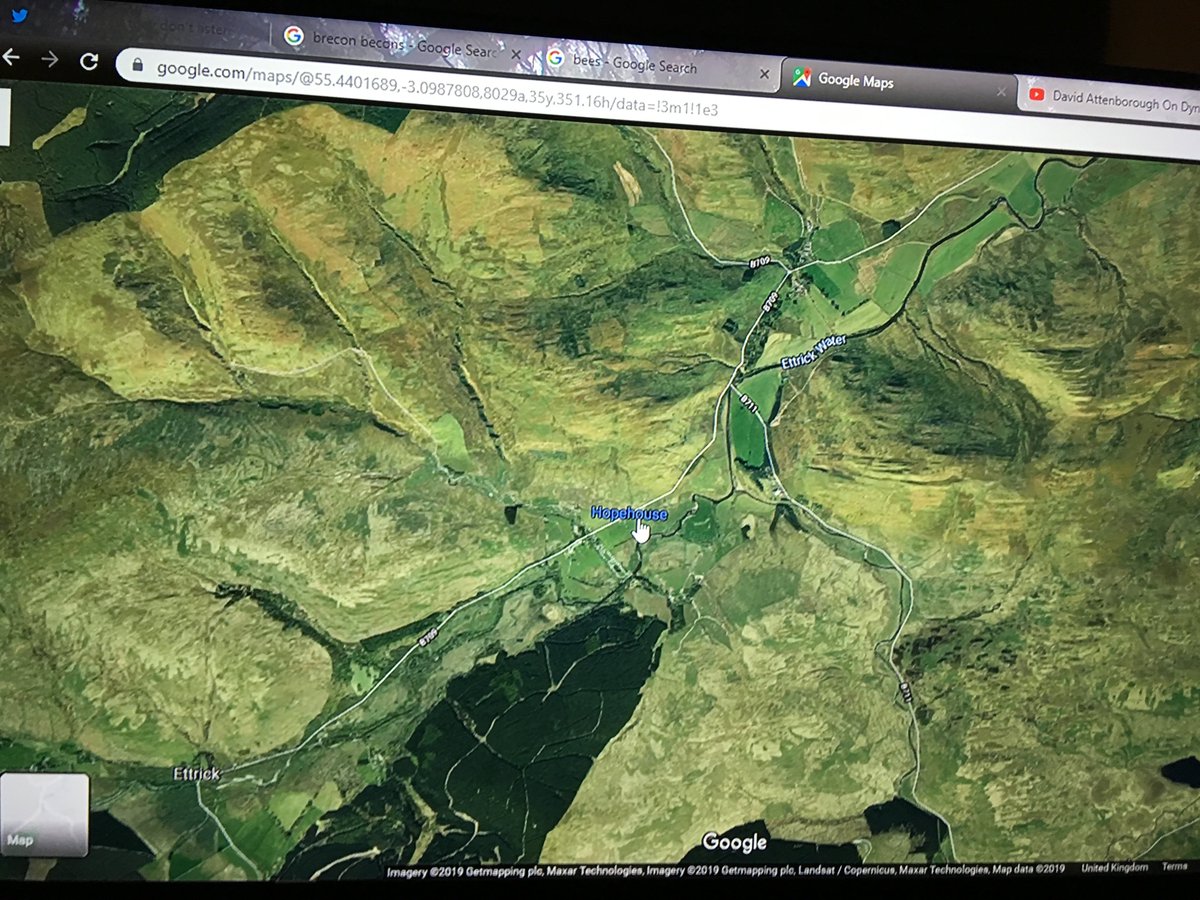Go back with the browser back arrow

click(10, 57)
